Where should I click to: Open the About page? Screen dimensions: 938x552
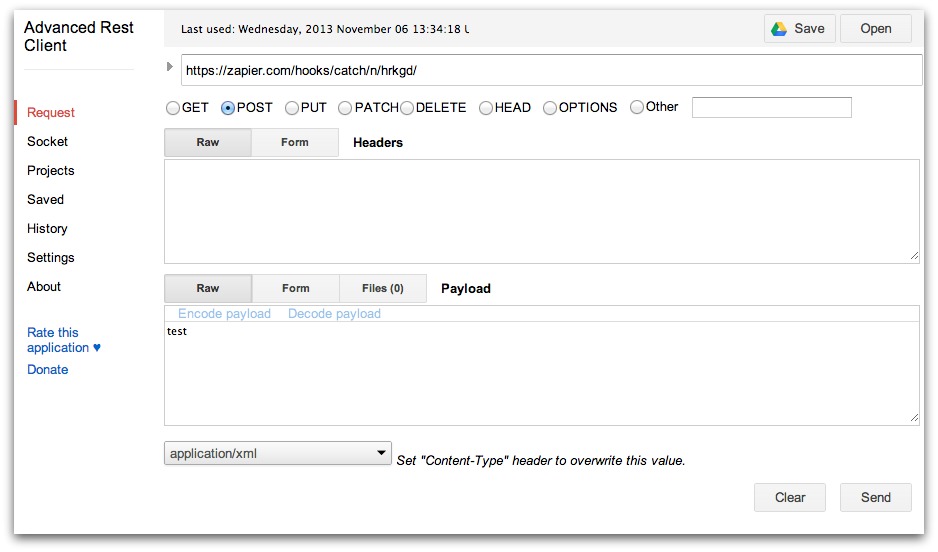pyautogui.click(x=44, y=286)
